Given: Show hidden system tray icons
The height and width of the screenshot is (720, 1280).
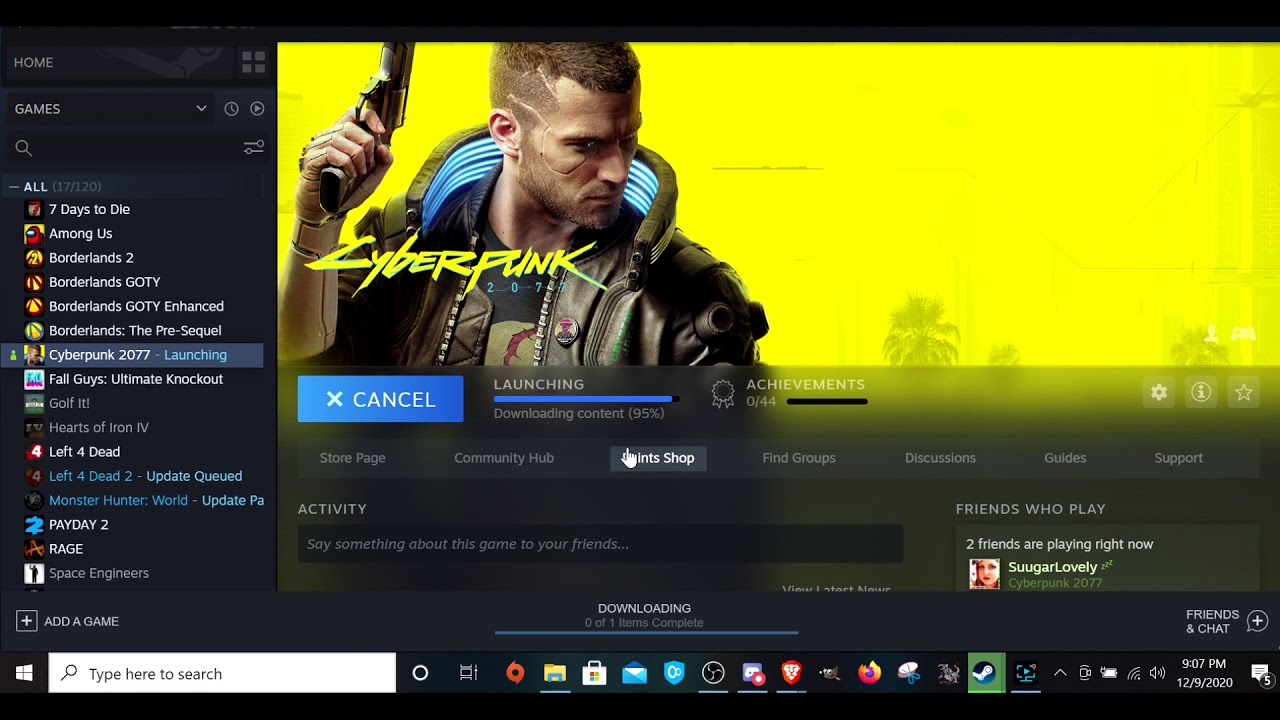Looking at the screenshot, I should click(1060, 673).
